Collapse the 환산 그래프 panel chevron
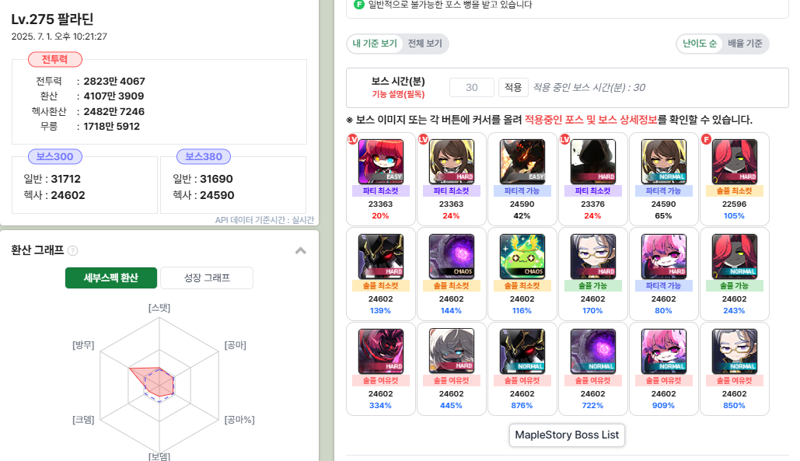800x461 pixels. click(301, 250)
